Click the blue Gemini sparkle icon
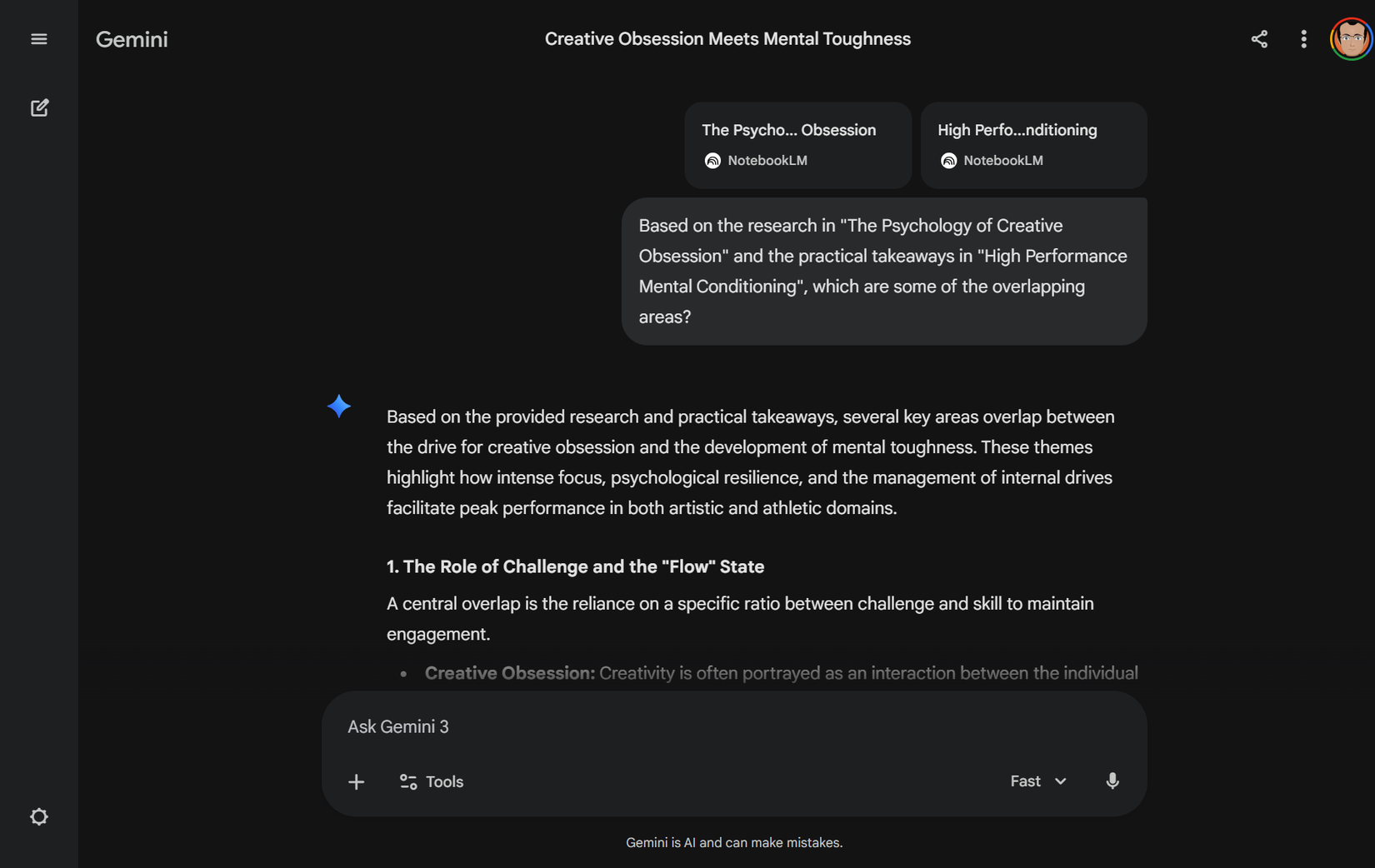This screenshot has height=868, width=1375. click(x=339, y=407)
